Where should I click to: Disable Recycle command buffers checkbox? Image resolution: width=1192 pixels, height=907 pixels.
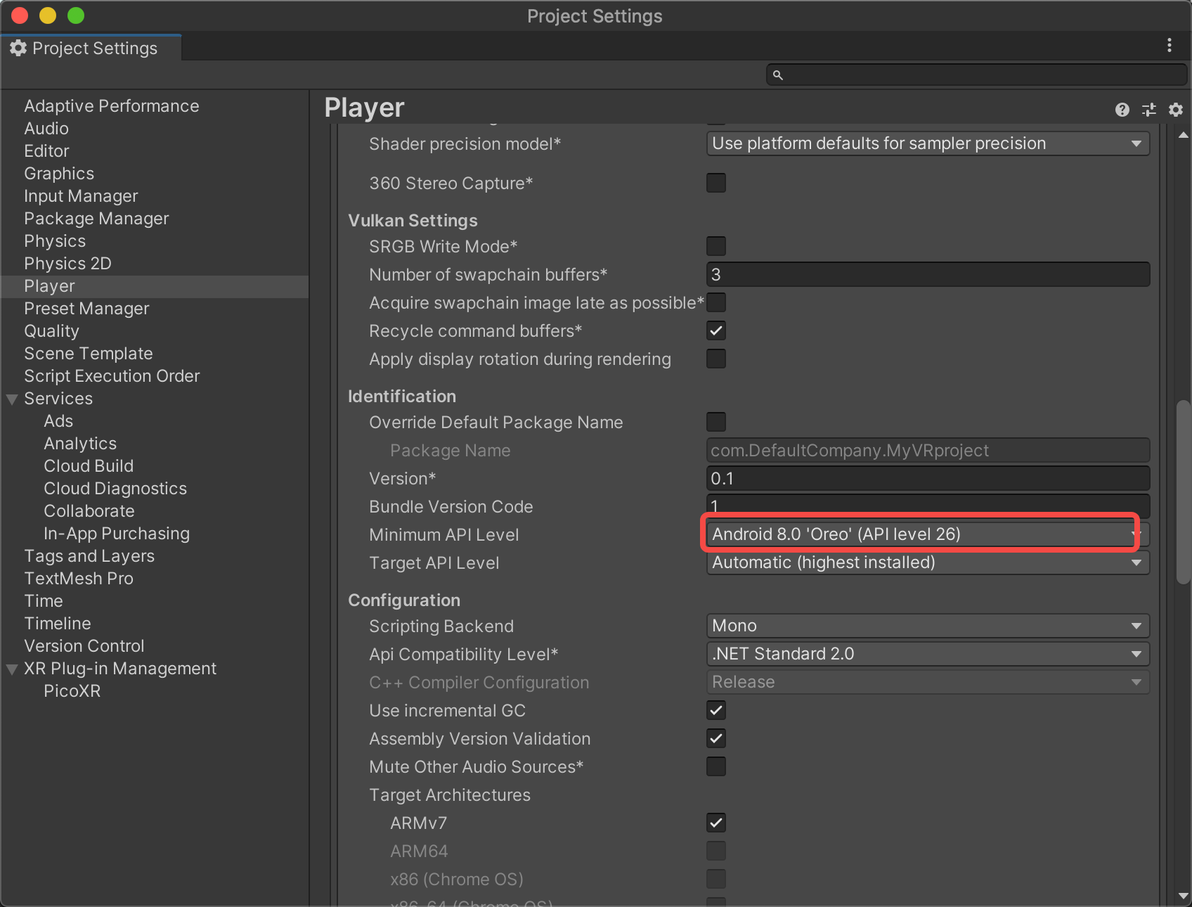pos(716,331)
